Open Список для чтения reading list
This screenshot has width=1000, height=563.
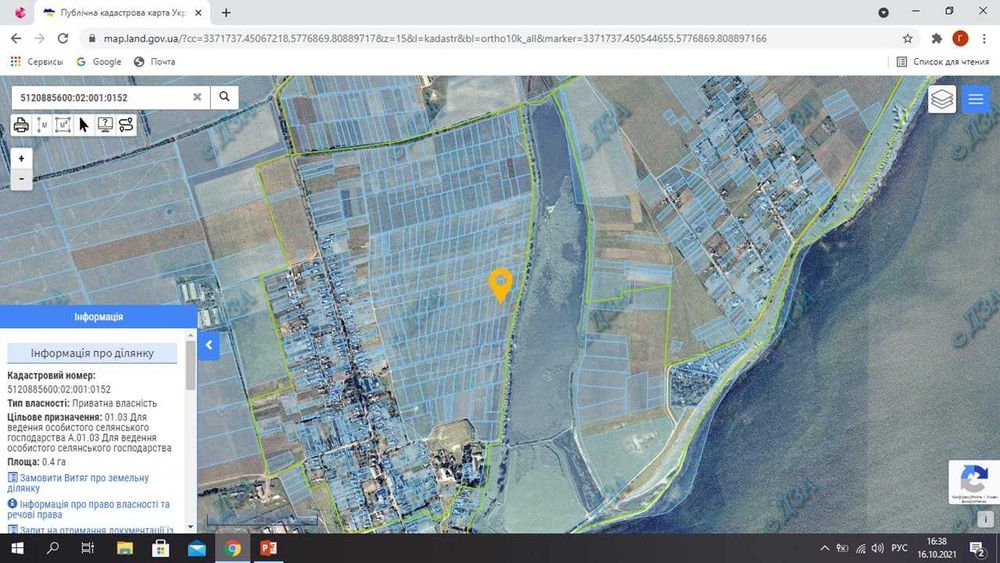pyautogui.click(x=943, y=62)
